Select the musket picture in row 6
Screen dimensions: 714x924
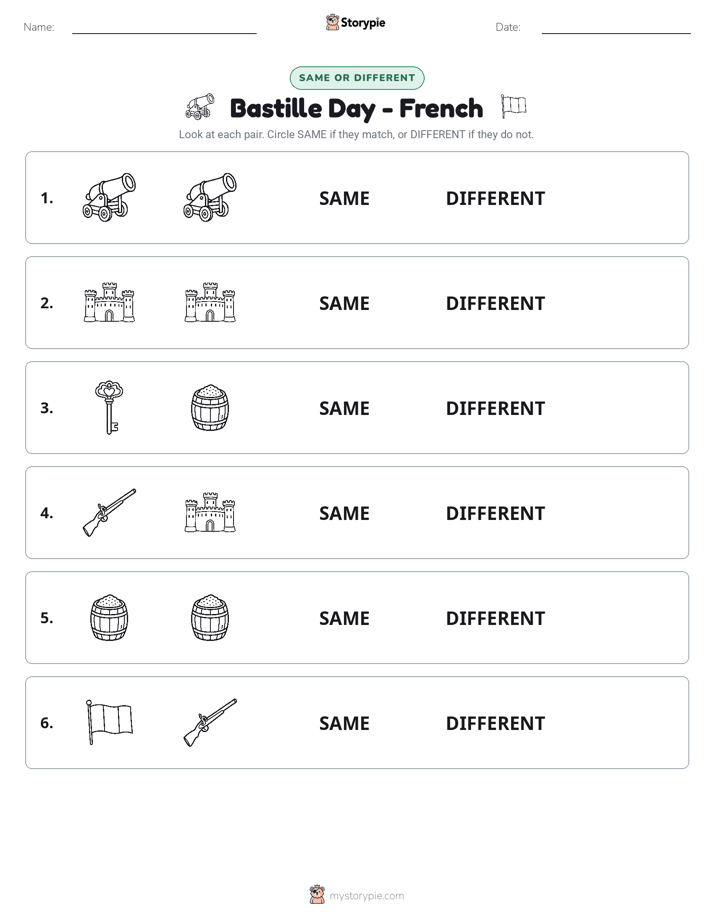click(210, 722)
